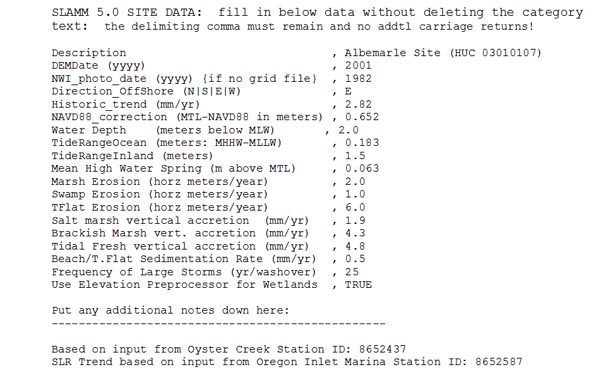The width and height of the screenshot is (600, 371).
Task: Click the Tidal Fresh accretion value 4.8
Action: tap(355, 246)
